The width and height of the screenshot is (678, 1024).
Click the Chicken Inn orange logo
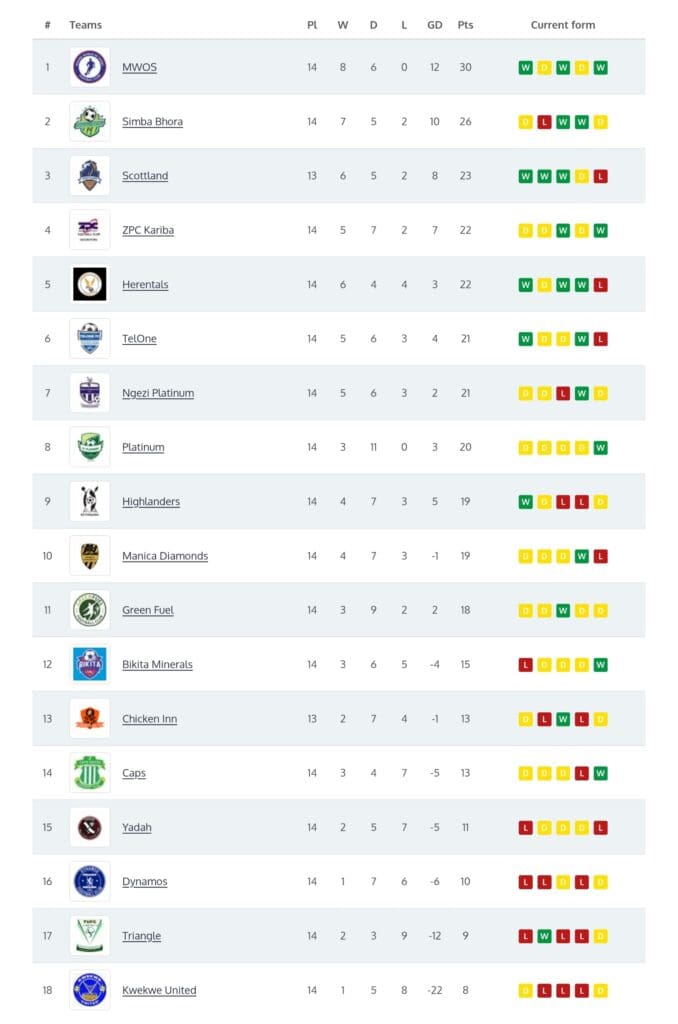tap(89, 718)
